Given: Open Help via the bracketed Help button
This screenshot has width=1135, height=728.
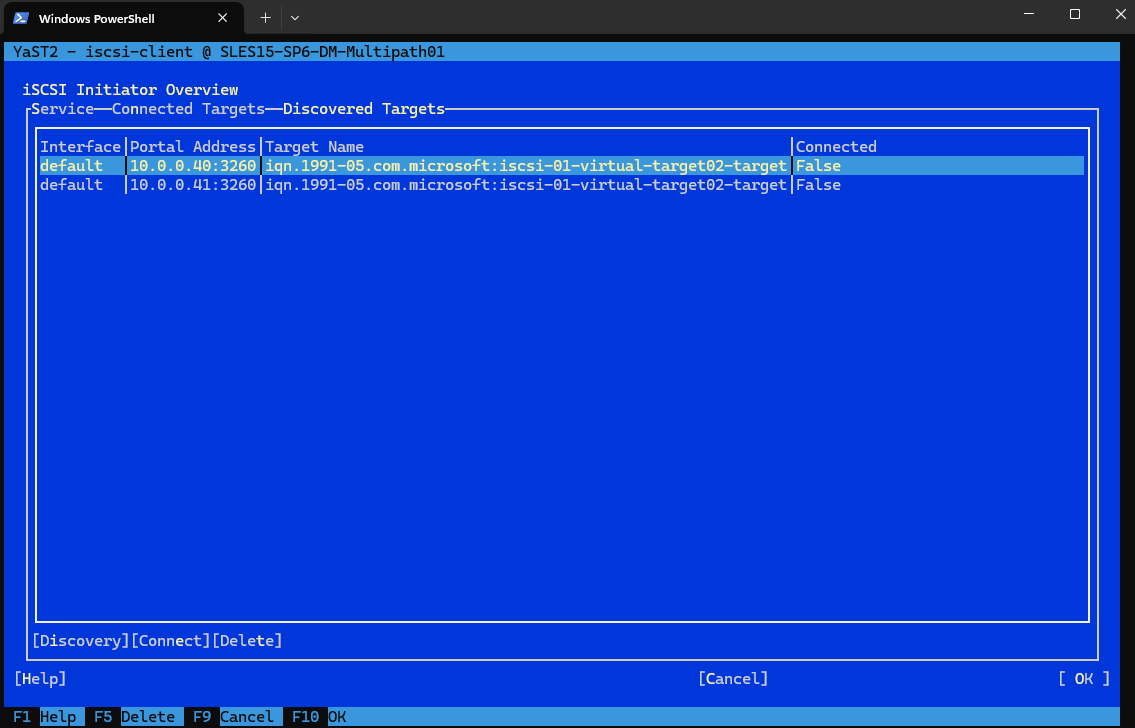Looking at the screenshot, I should pos(41,678).
